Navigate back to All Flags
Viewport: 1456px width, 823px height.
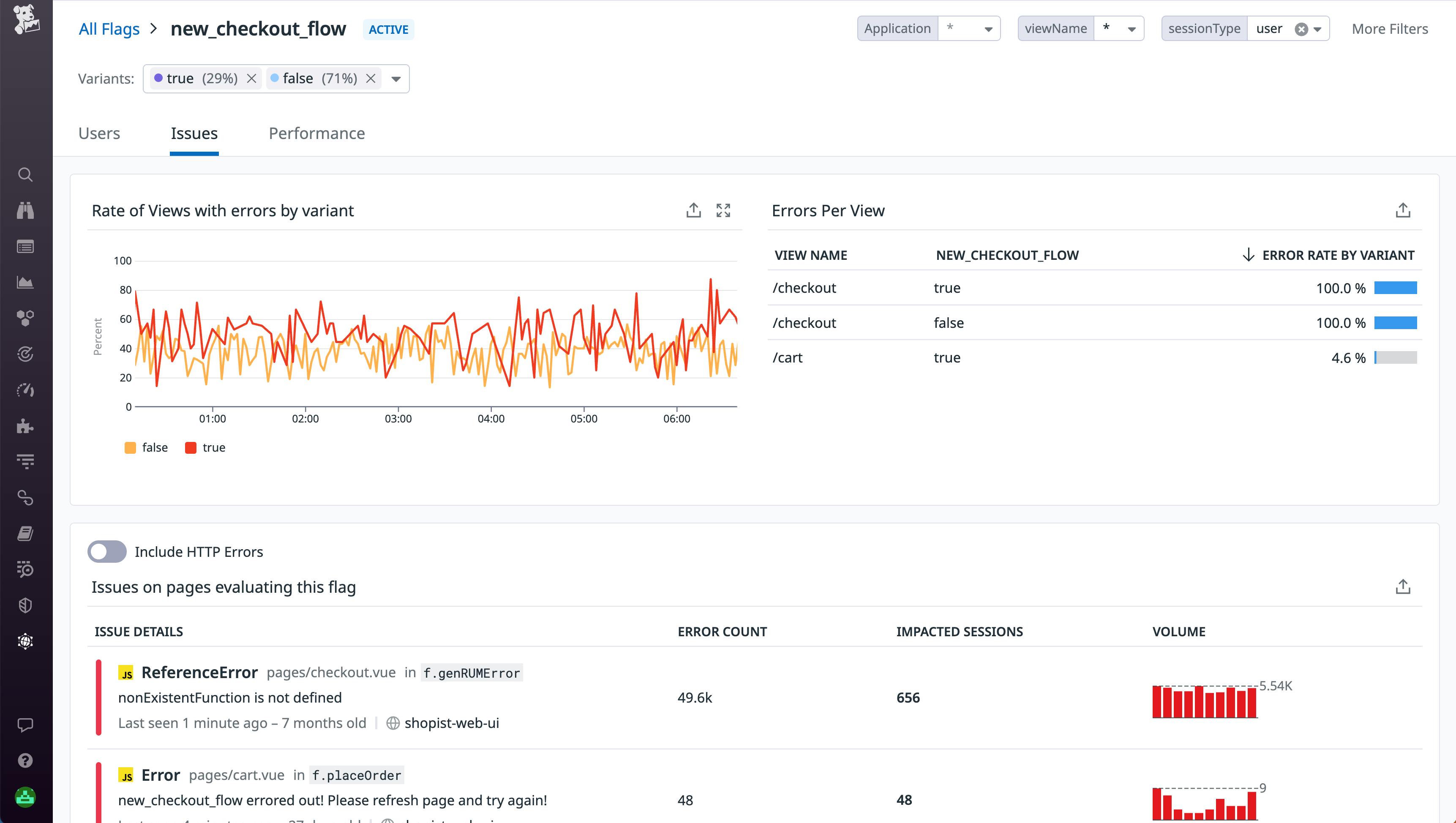point(109,28)
